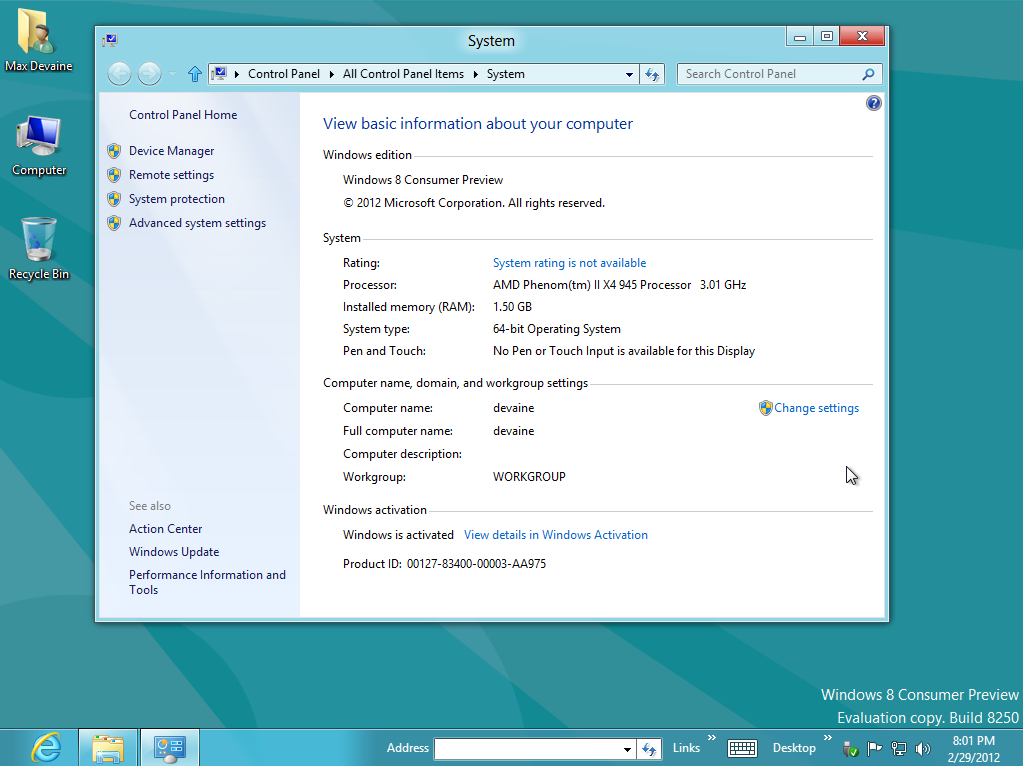
Task: Open the Max Devaine desktop folder
Action: click(38, 39)
